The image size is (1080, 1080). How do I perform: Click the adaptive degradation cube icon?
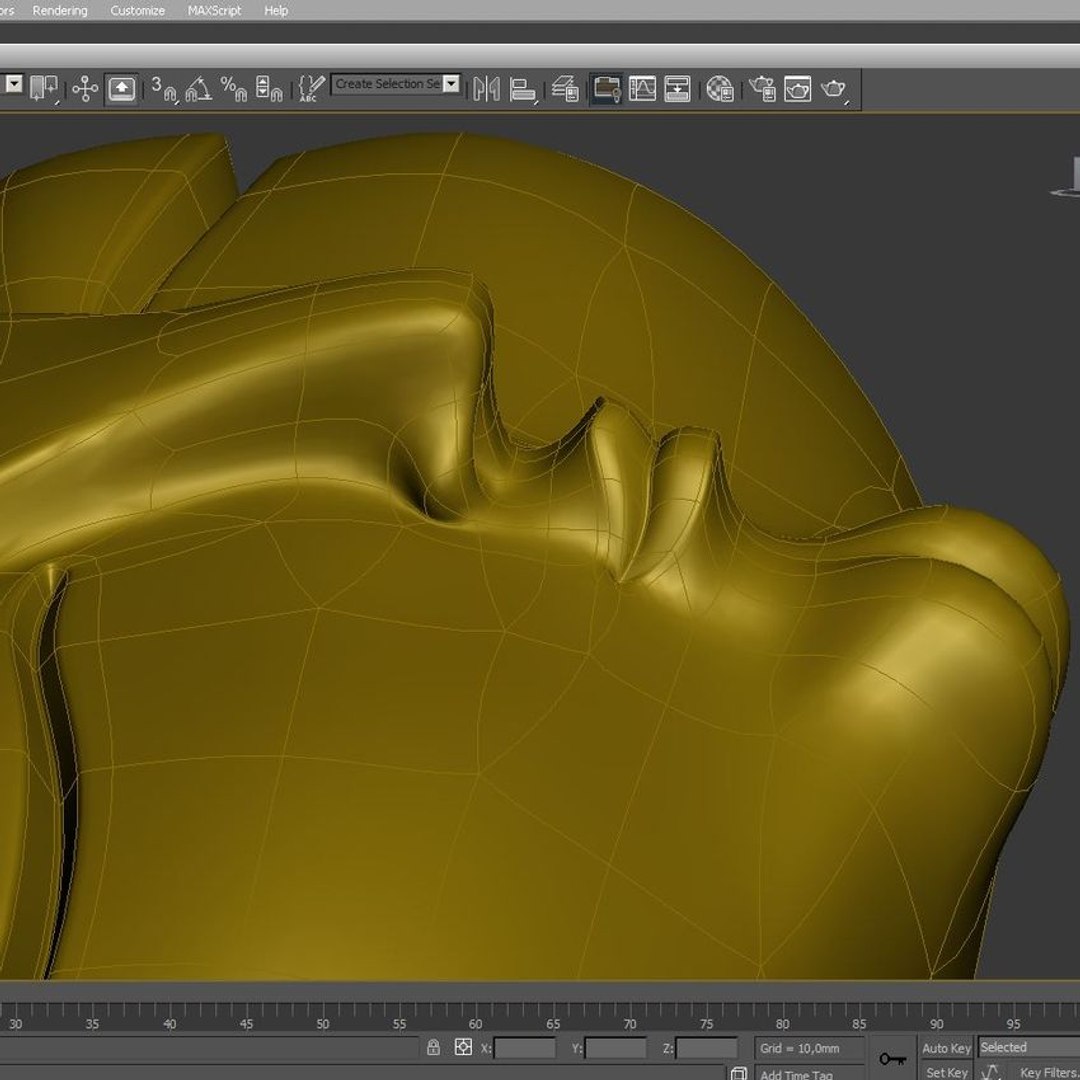tap(738, 1073)
